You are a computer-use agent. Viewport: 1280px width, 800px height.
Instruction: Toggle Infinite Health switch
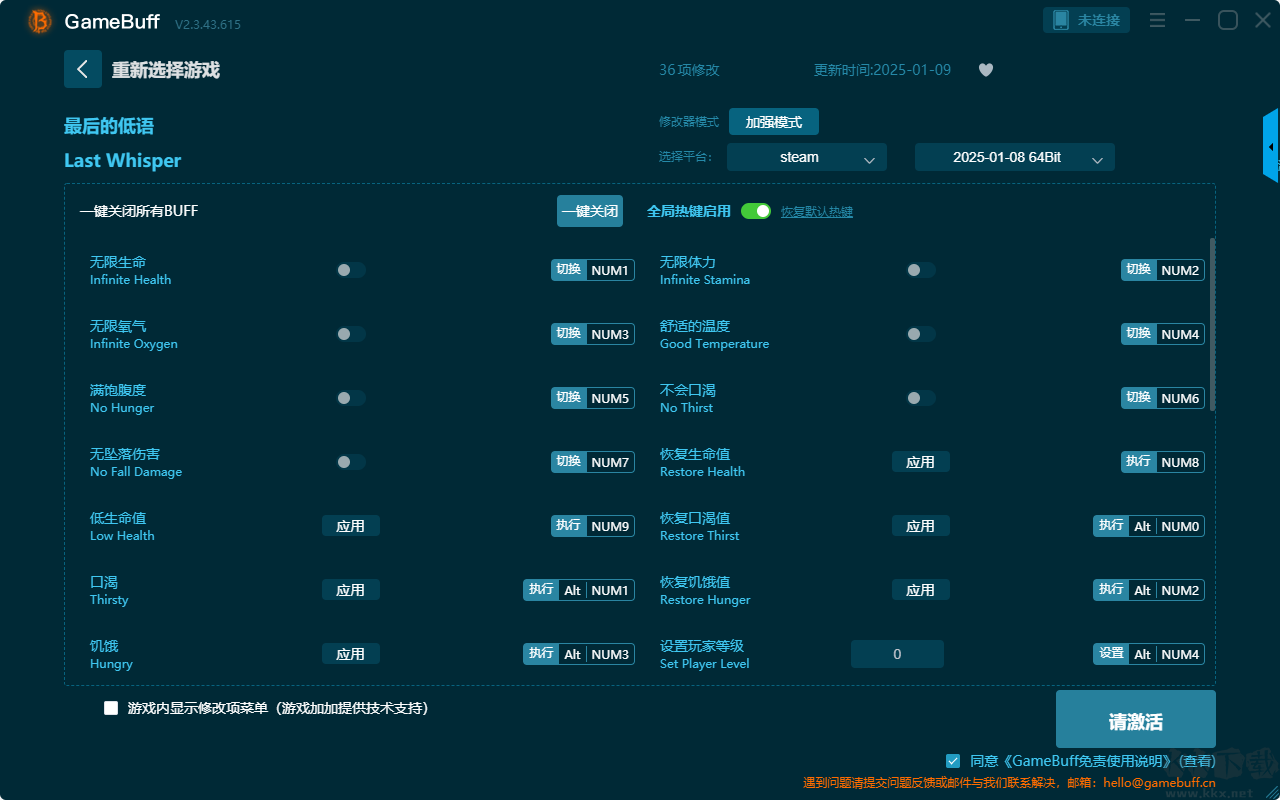tap(351, 270)
